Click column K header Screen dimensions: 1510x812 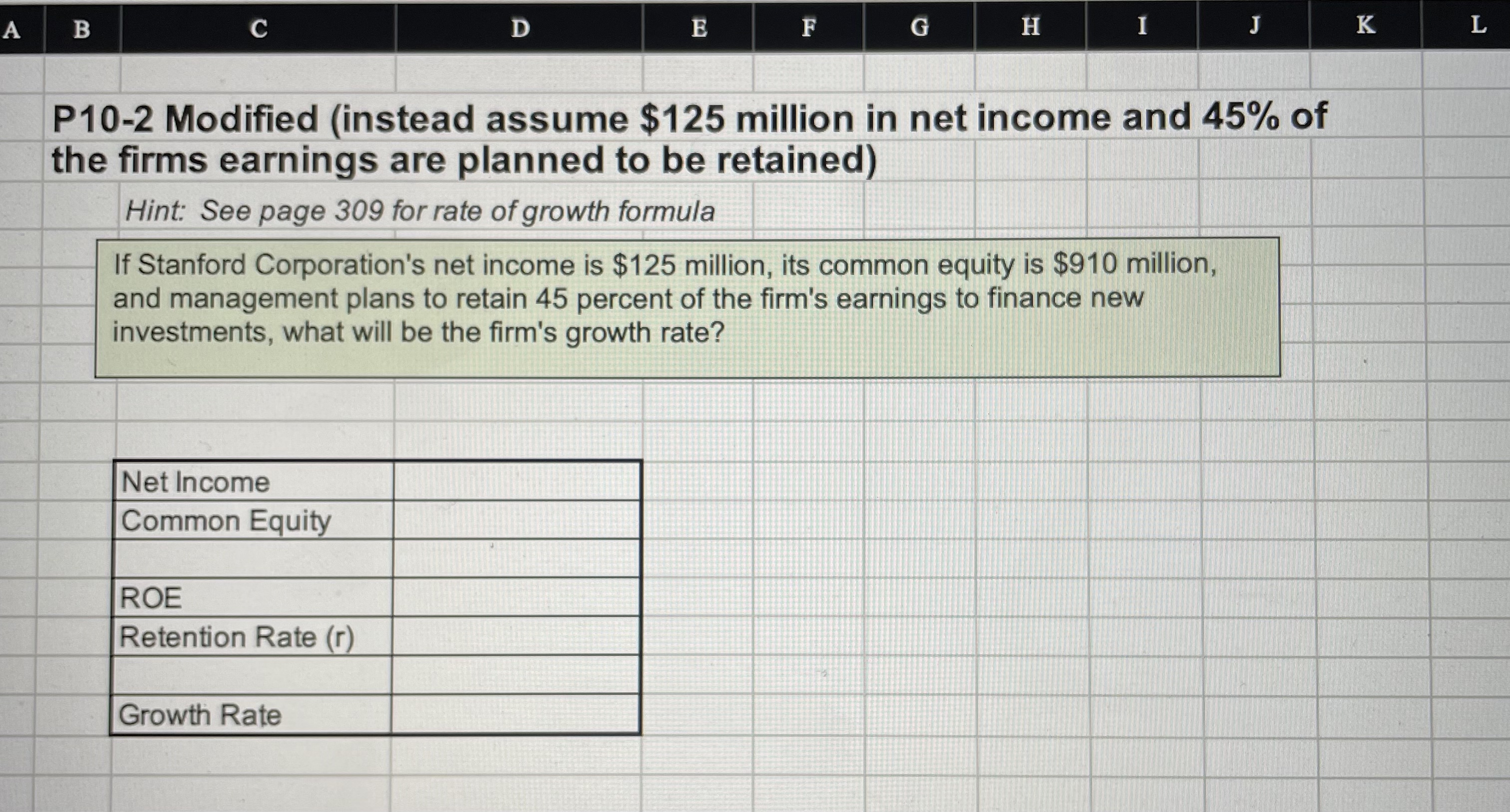(1365, 25)
